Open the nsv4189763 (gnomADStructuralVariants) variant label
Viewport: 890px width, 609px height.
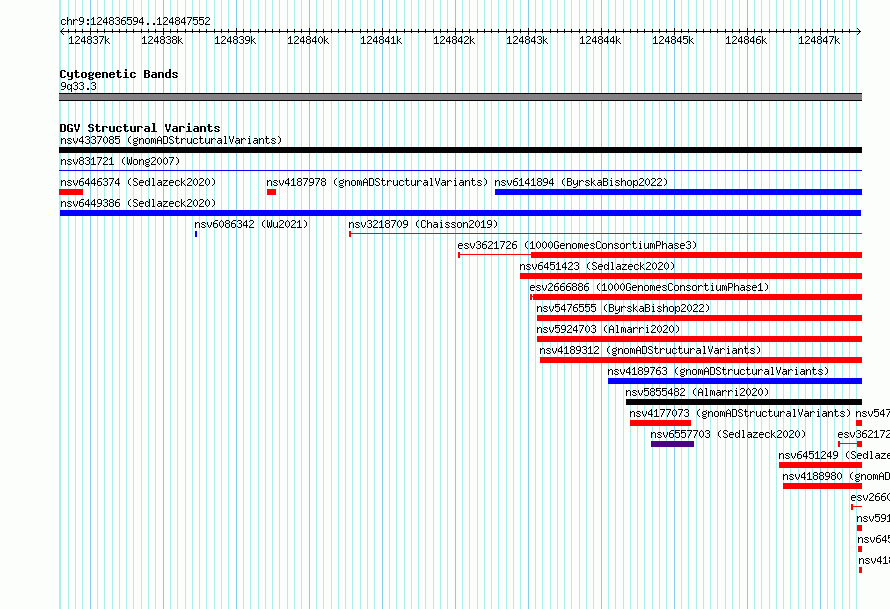click(718, 371)
